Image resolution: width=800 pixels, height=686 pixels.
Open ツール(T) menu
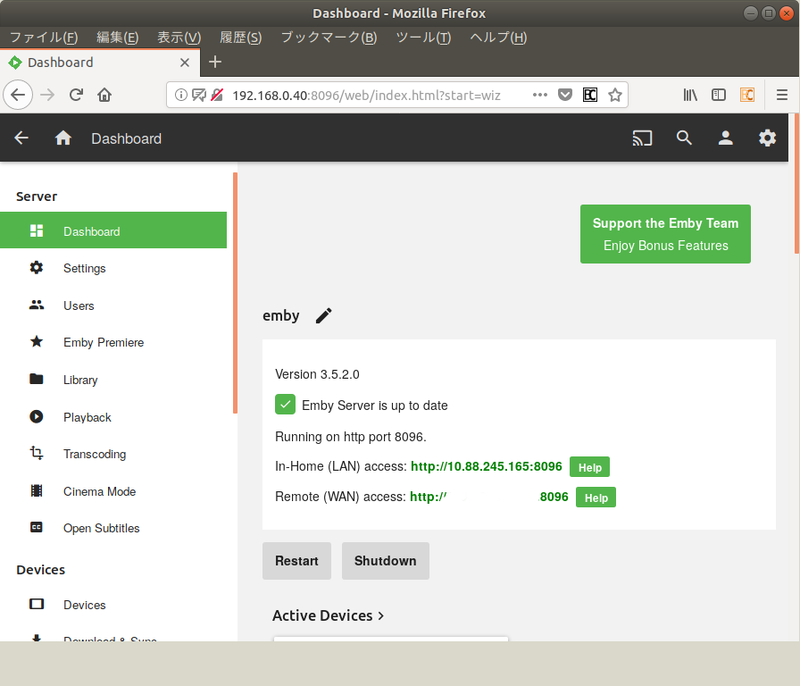[423, 37]
